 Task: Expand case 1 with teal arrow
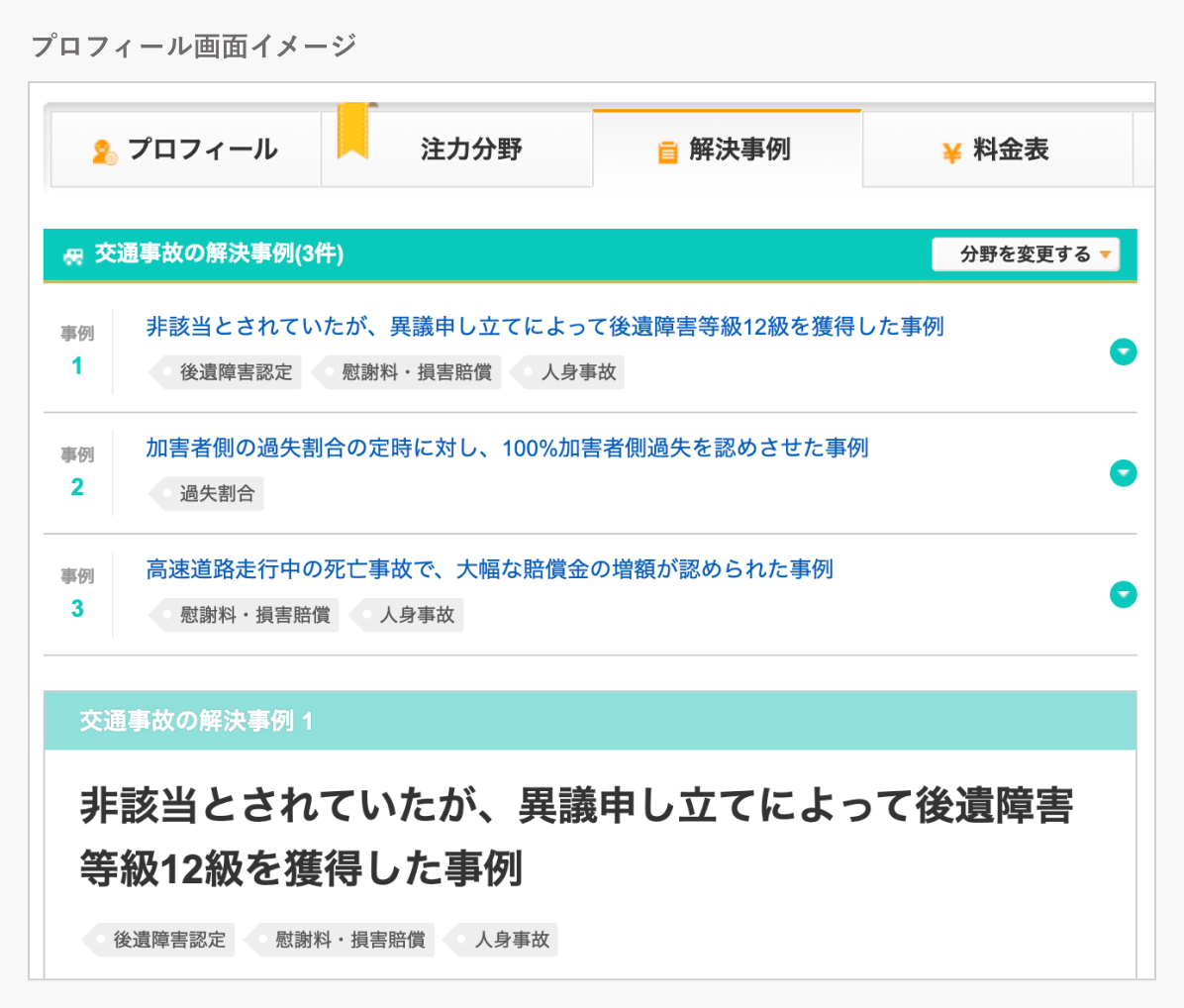[1123, 353]
